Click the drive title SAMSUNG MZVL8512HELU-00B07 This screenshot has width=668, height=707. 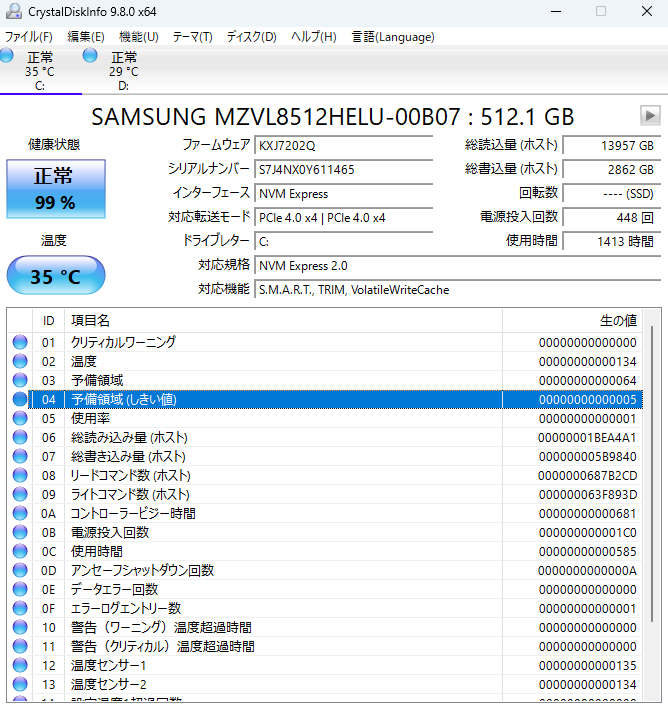pyautogui.click(x=275, y=117)
